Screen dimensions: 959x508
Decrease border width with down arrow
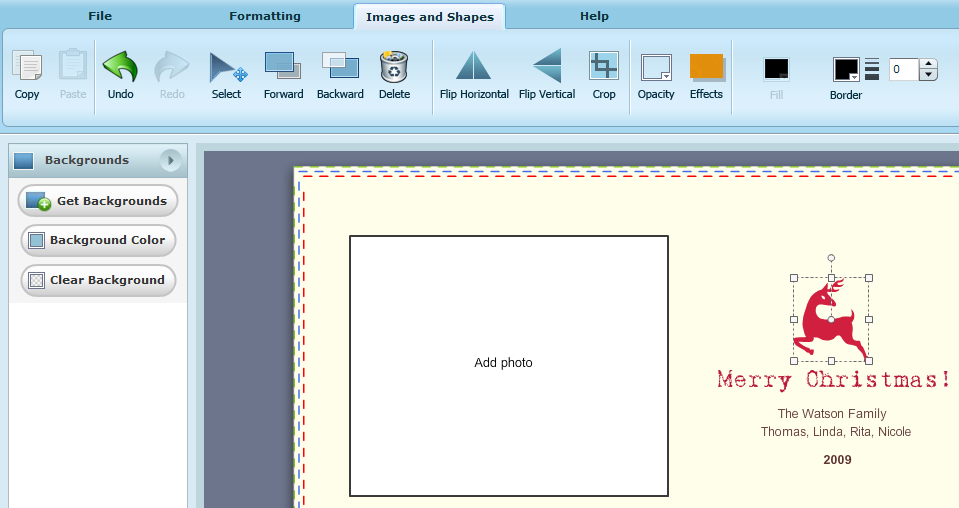click(928, 75)
